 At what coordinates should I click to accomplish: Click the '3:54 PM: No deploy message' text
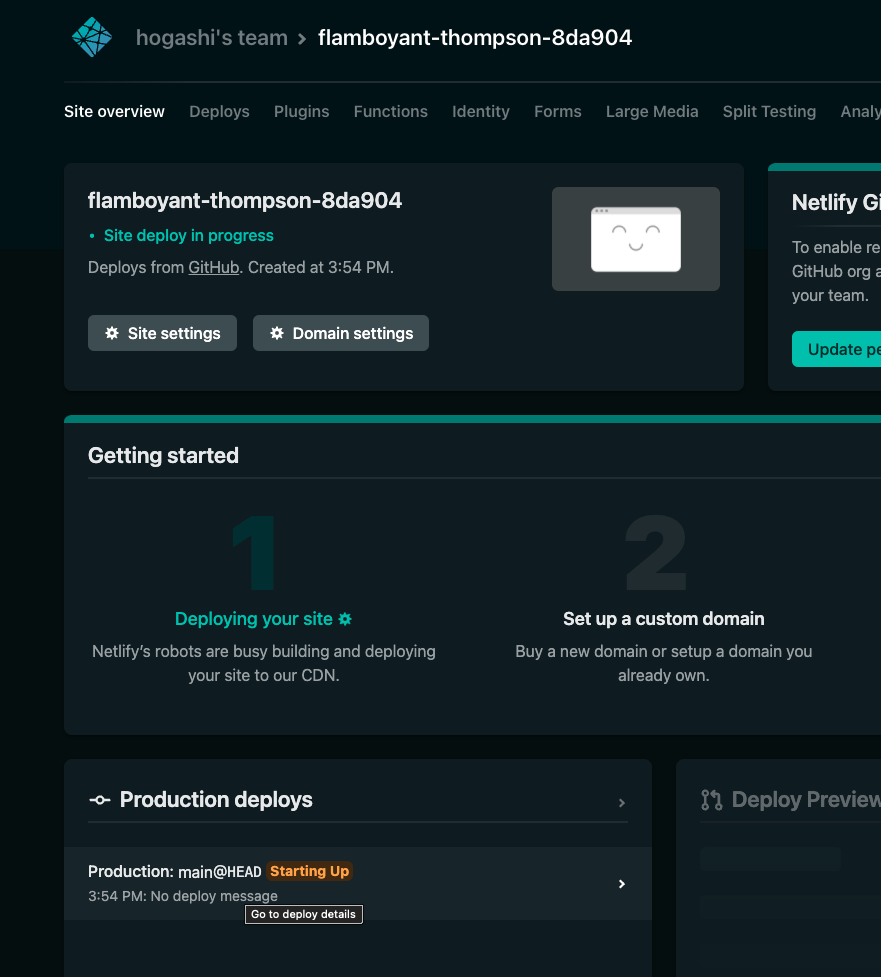(183, 896)
